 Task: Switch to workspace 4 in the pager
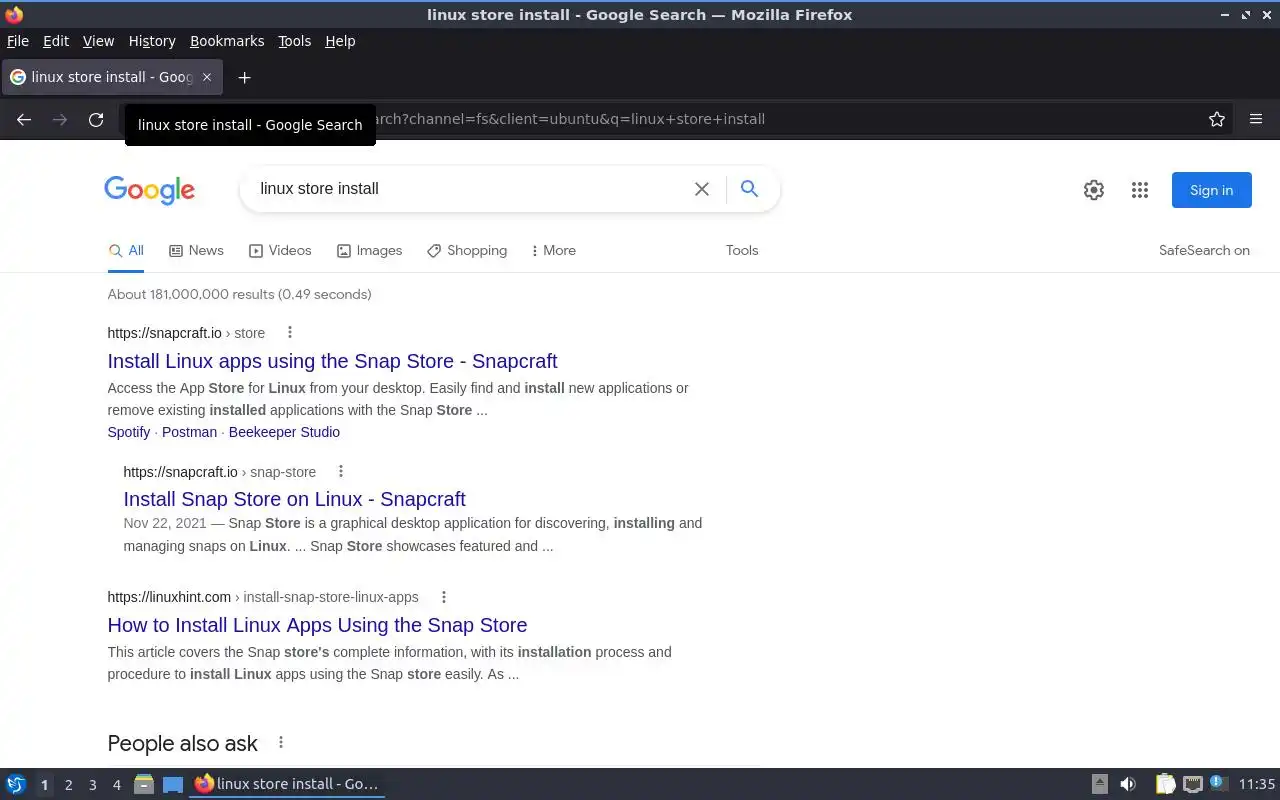(117, 785)
